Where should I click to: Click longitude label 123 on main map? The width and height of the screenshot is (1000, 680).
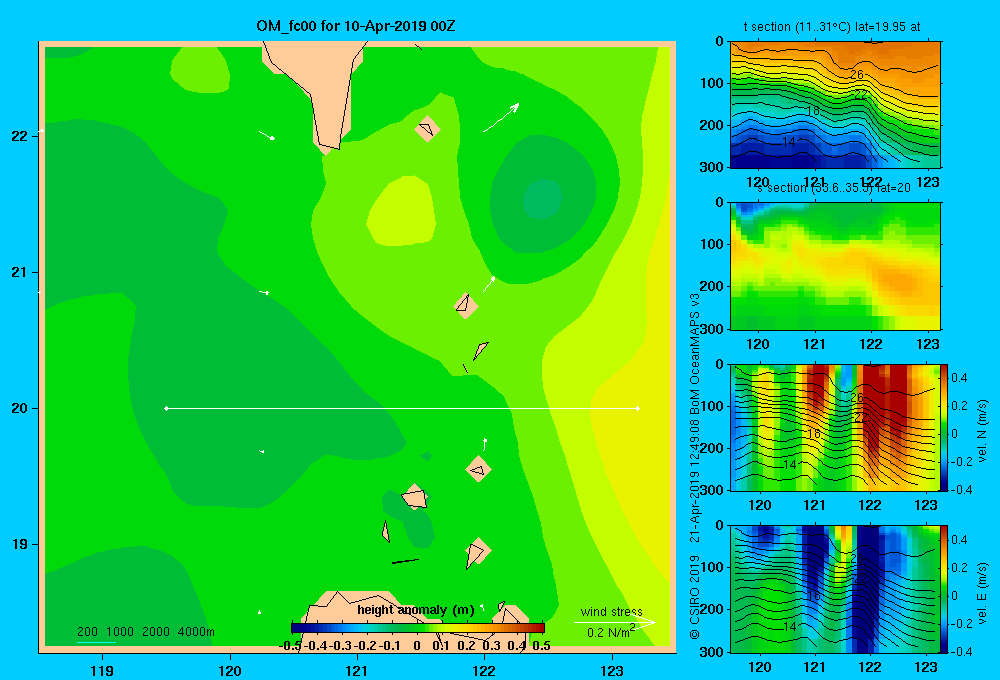click(x=612, y=670)
